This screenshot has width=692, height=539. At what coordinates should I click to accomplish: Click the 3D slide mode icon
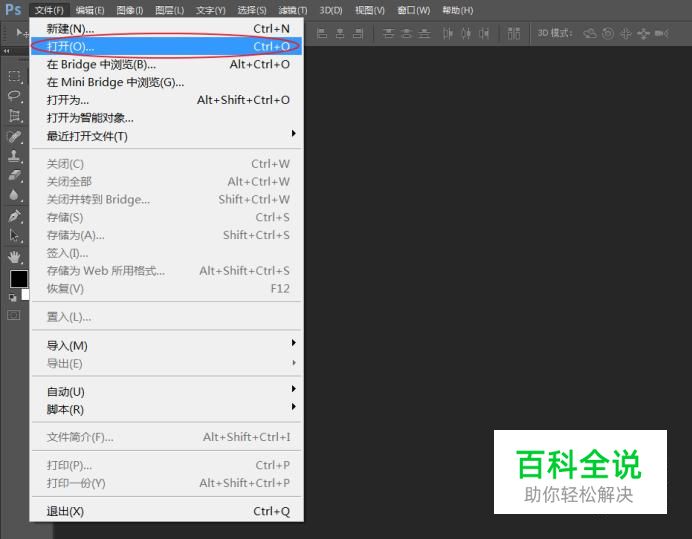[643, 33]
